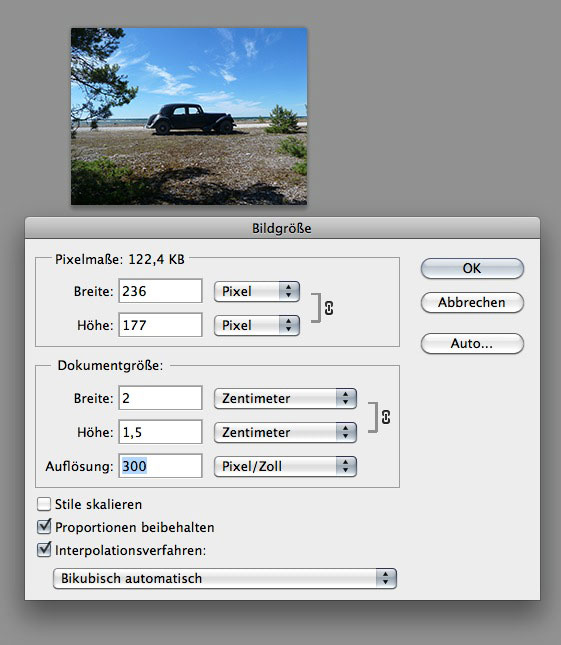Image resolution: width=561 pixels, height=645 pixels.
Task: Click the document Breite input field
Action: tap(160, 398)
